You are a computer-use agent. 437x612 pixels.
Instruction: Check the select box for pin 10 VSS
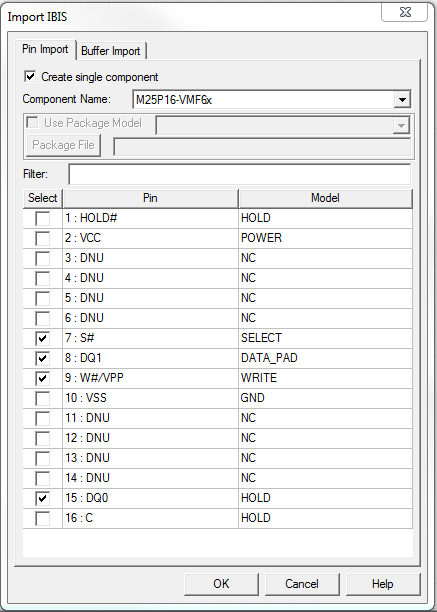pos(43,398)
